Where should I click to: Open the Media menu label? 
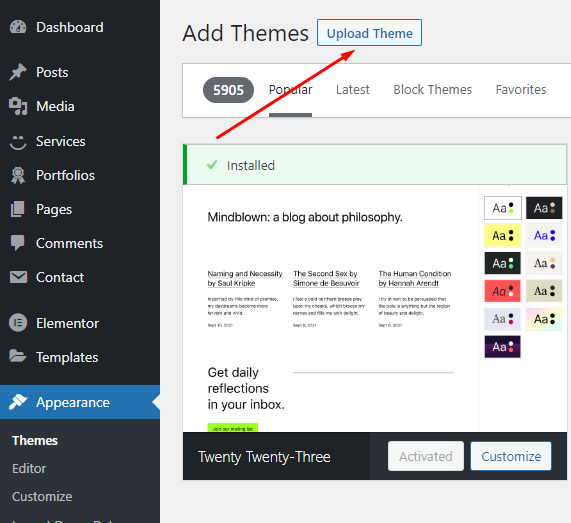click(x=55, y=106)
